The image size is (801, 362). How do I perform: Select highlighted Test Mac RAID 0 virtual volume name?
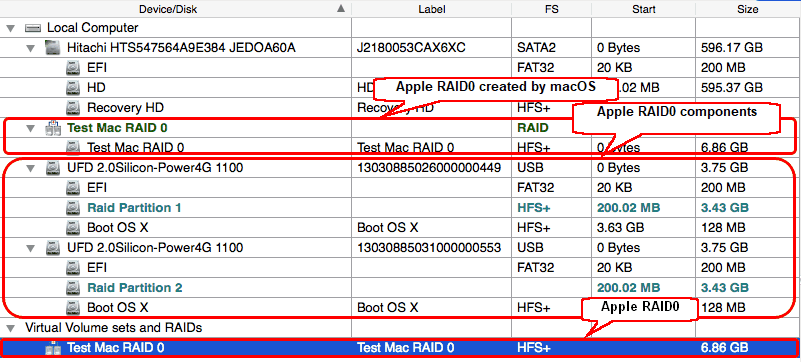(x=115, y=348)
